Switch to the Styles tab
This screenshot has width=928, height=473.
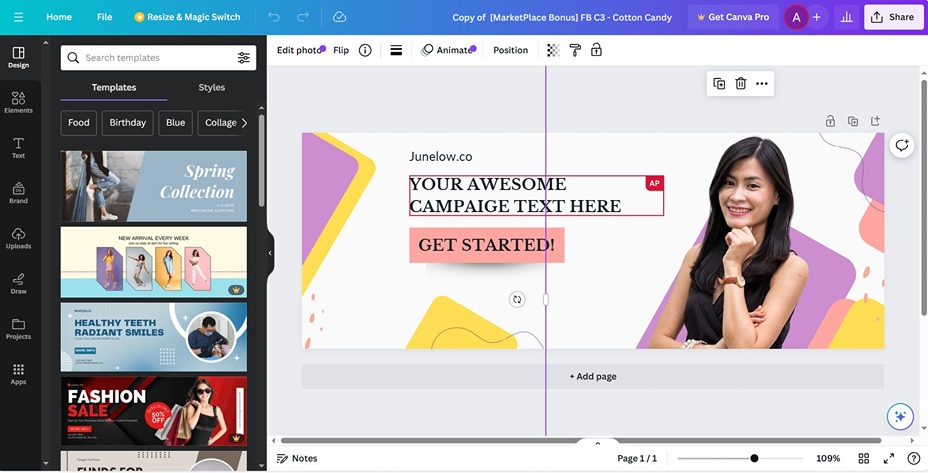211,87
